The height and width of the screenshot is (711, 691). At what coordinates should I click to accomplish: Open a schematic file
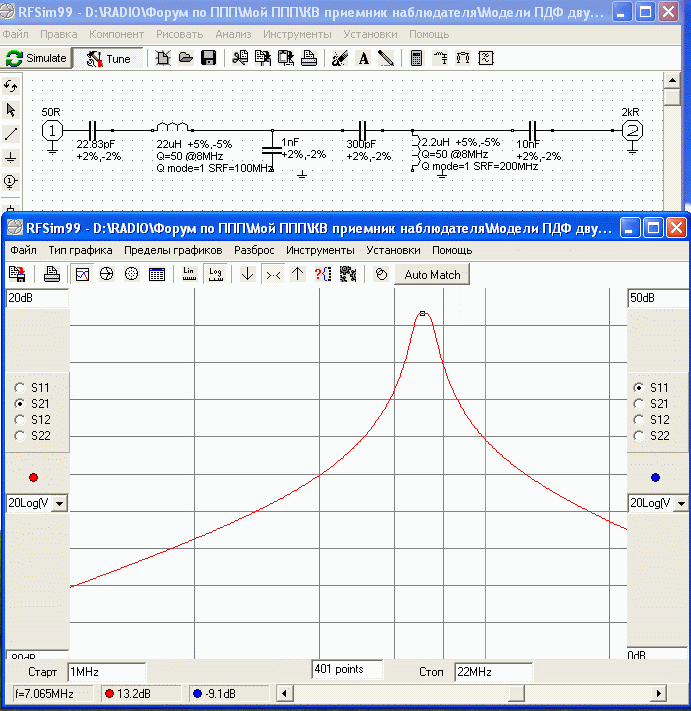point(186,58)
